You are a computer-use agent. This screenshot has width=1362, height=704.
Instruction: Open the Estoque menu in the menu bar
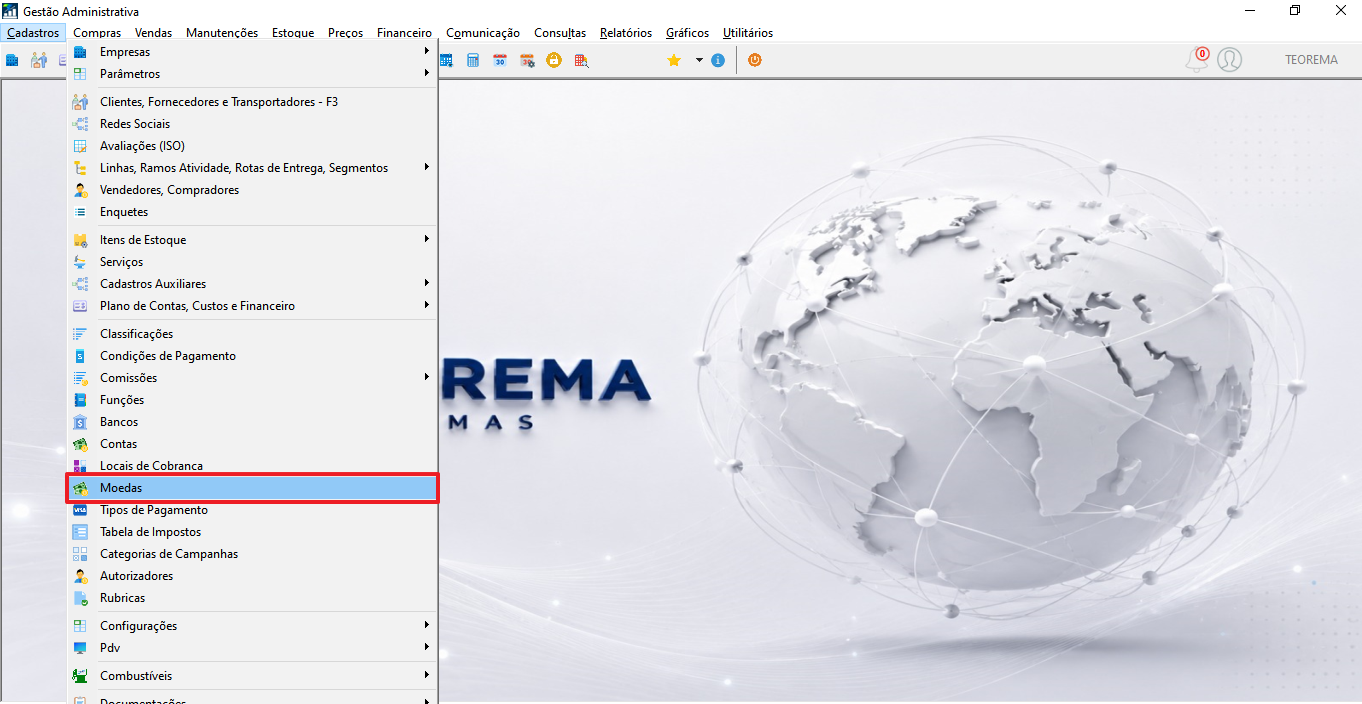(293, 33)
